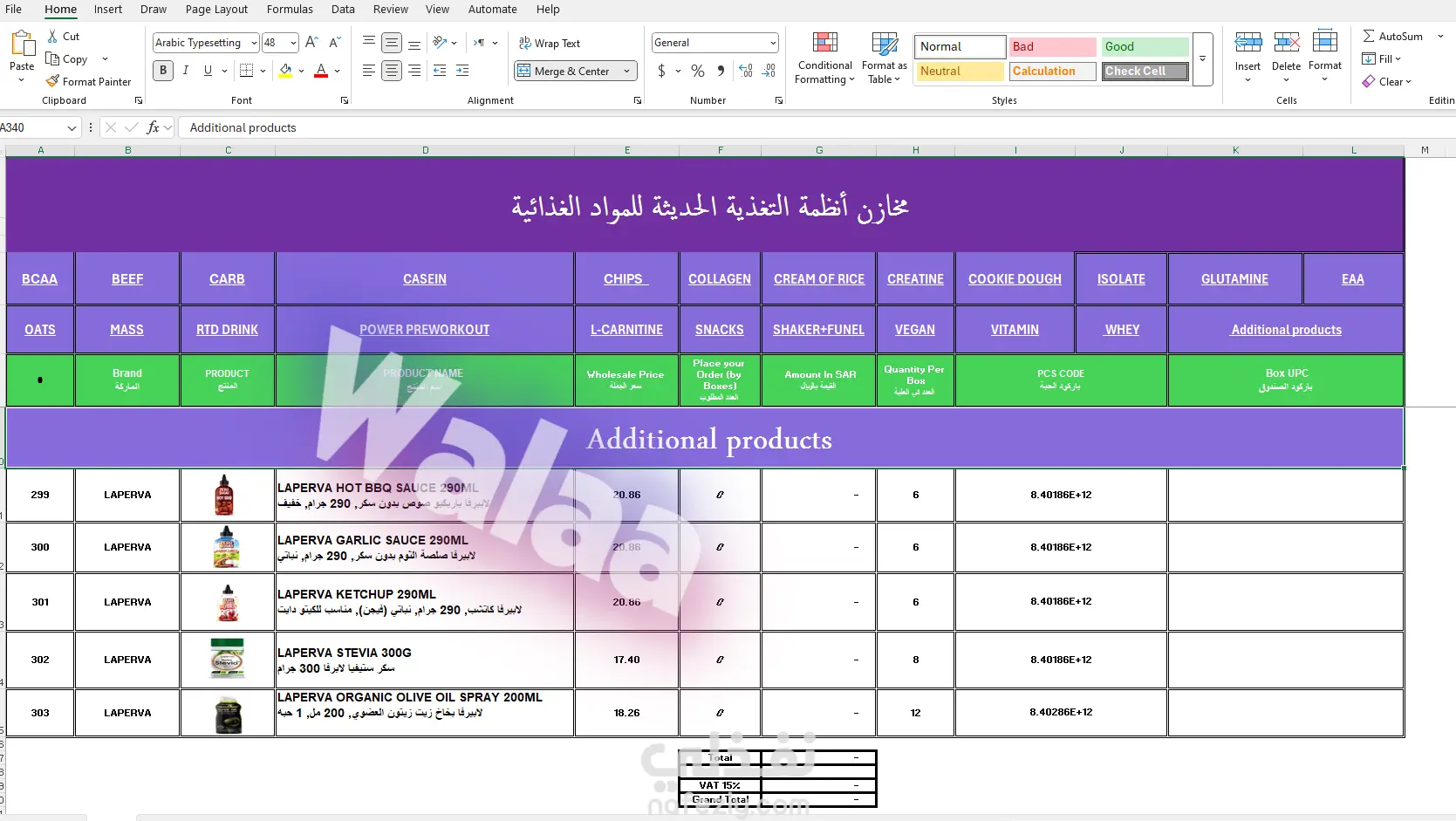Open the font name dropdown
Image resolution: width=1456 pixels, height=821 pixels.
(254, 43)
